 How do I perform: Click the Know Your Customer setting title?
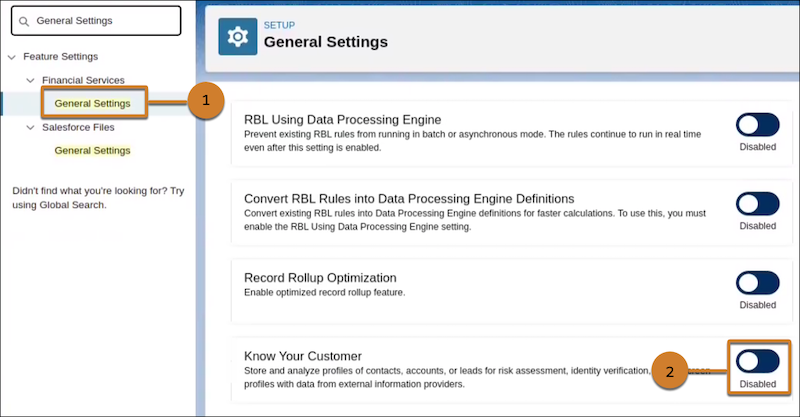click(x=303, y=356)
